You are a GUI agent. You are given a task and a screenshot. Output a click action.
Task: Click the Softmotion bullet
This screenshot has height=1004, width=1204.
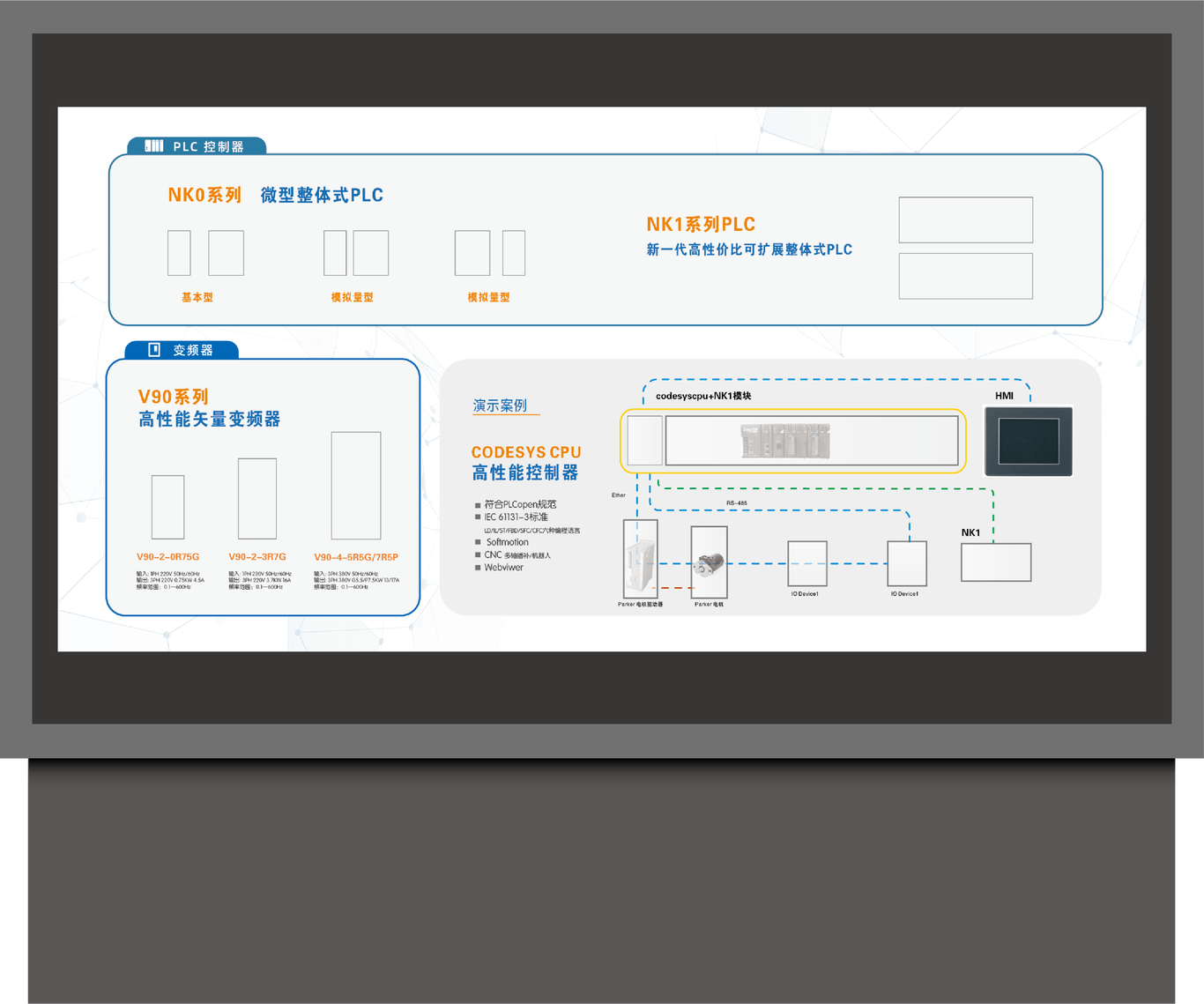pyautogui.click(x=508, y=542)
